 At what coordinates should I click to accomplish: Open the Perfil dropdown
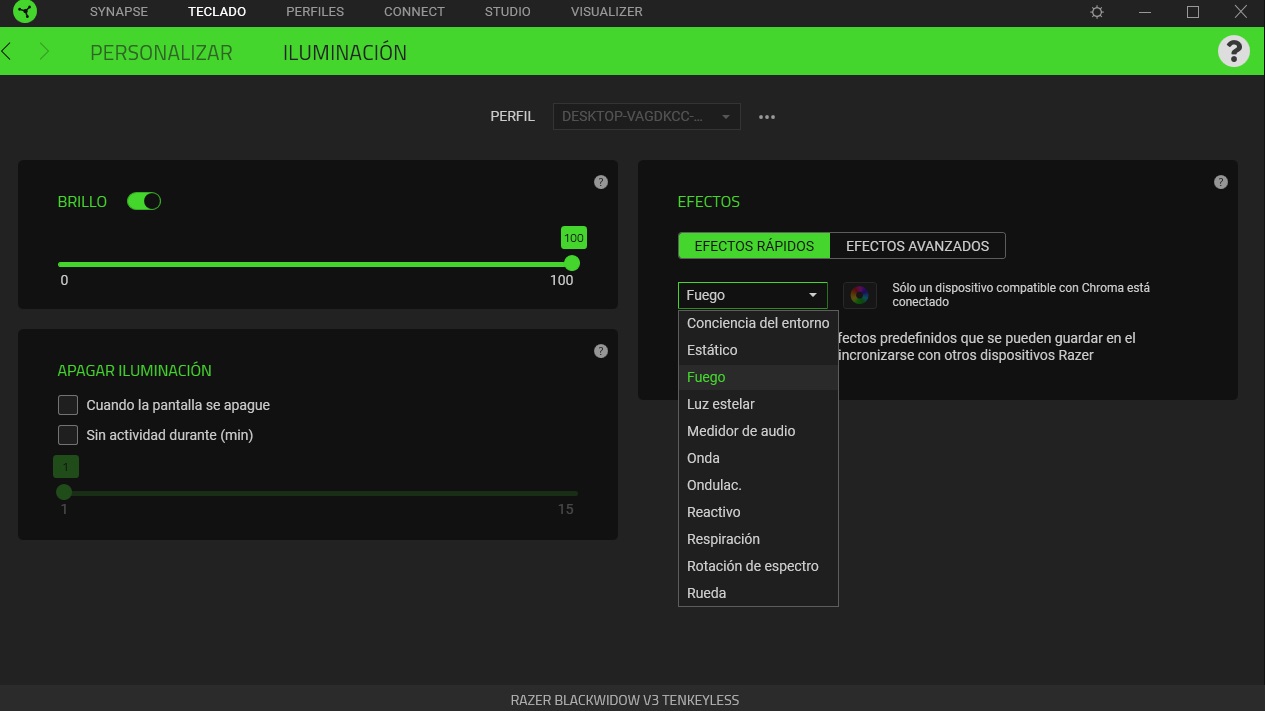(646, 117)
